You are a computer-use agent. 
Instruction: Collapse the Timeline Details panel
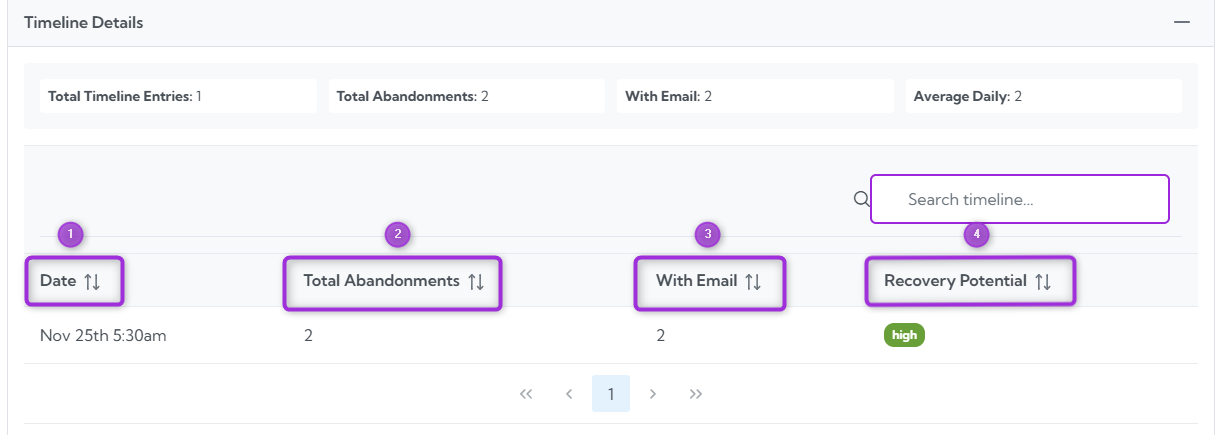point(1182,22)
